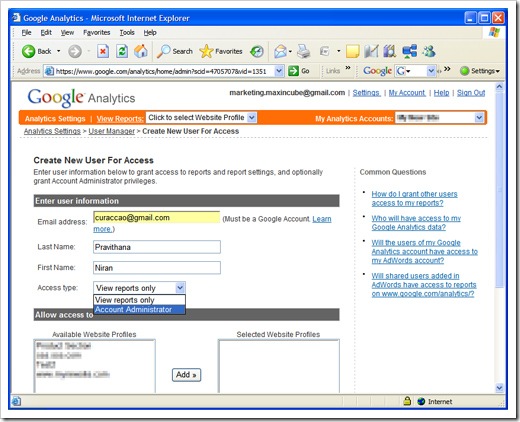520x422 pixels.
Task: Expand the Links toolbar chevron
Action: [348, 68]
